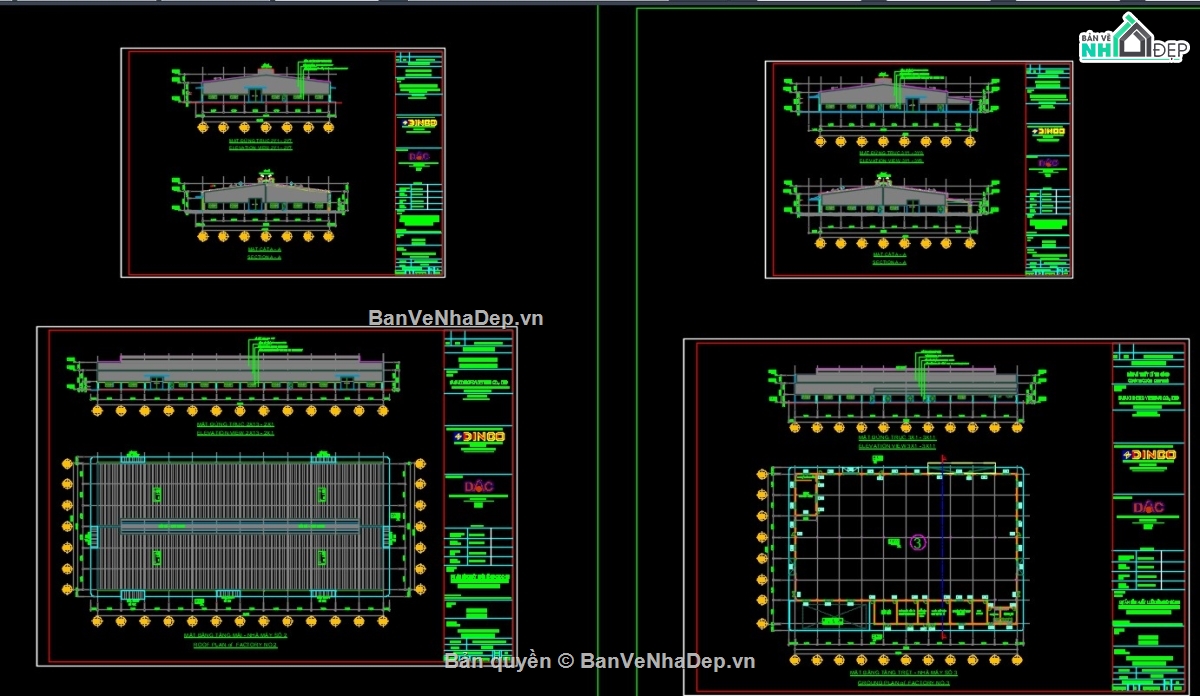Open the BanVeNhaDep.vn watermark link
Image resolution: width=1200 pixels, height=696 pixels.
coord(456,318)
